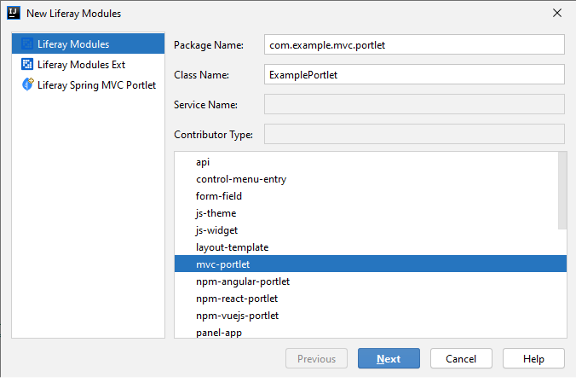The width and height of the screenshot is (576, 378).
Task: Click the Class Name label
Action: pos(201,75)
